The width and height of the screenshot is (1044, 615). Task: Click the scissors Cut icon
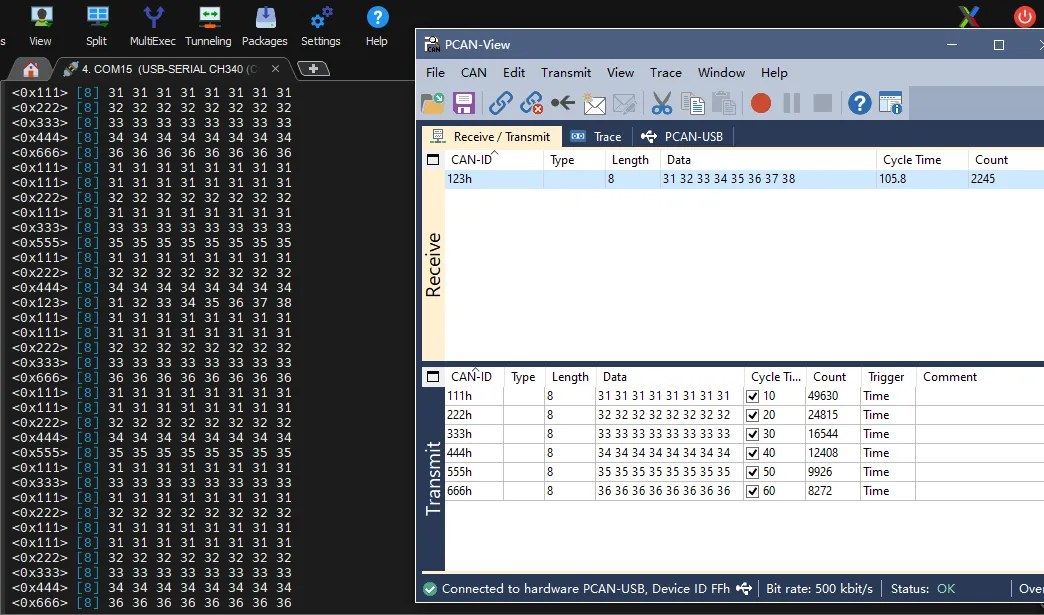[662, 103]
